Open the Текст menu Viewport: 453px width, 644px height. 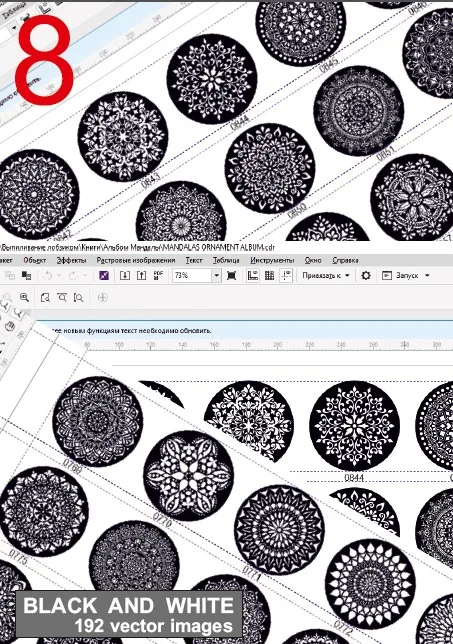194,260
